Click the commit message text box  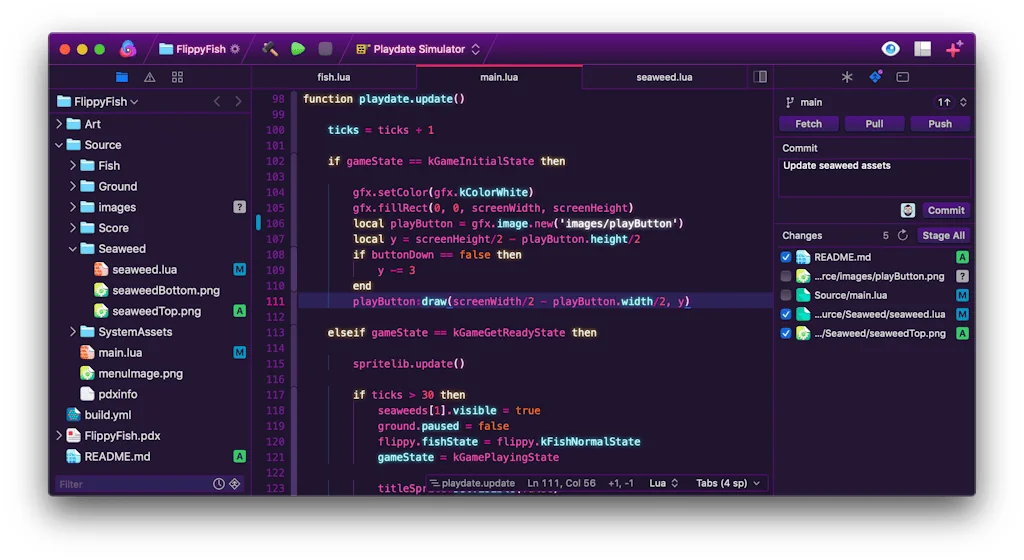point(874,177)
